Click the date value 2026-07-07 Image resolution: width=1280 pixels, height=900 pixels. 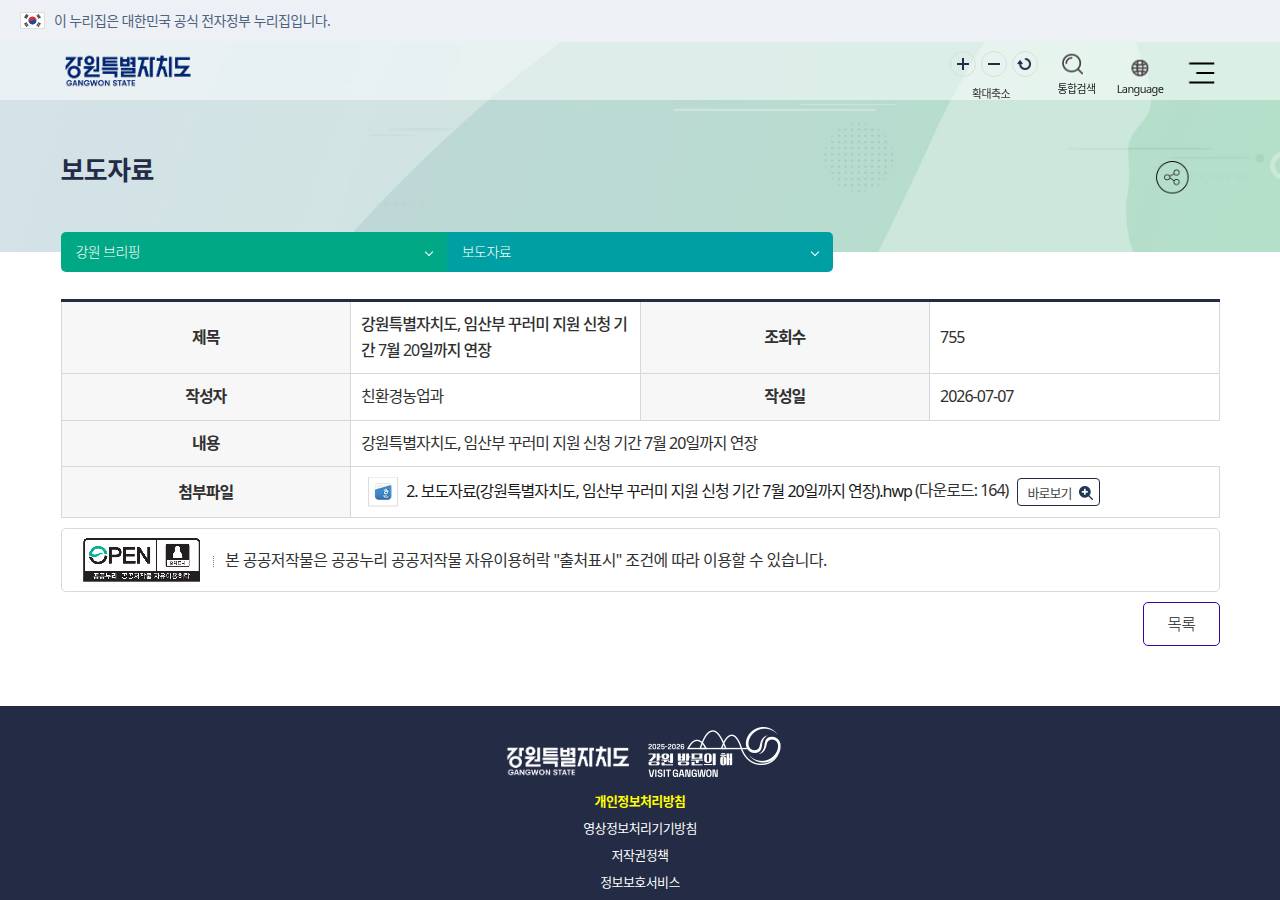(977, 396)
